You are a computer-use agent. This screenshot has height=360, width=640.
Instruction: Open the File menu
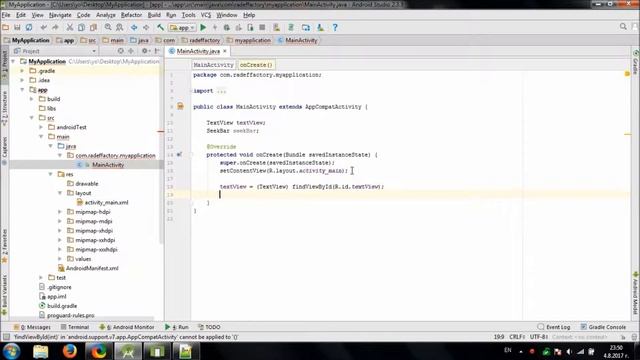[x=6, y=15]
